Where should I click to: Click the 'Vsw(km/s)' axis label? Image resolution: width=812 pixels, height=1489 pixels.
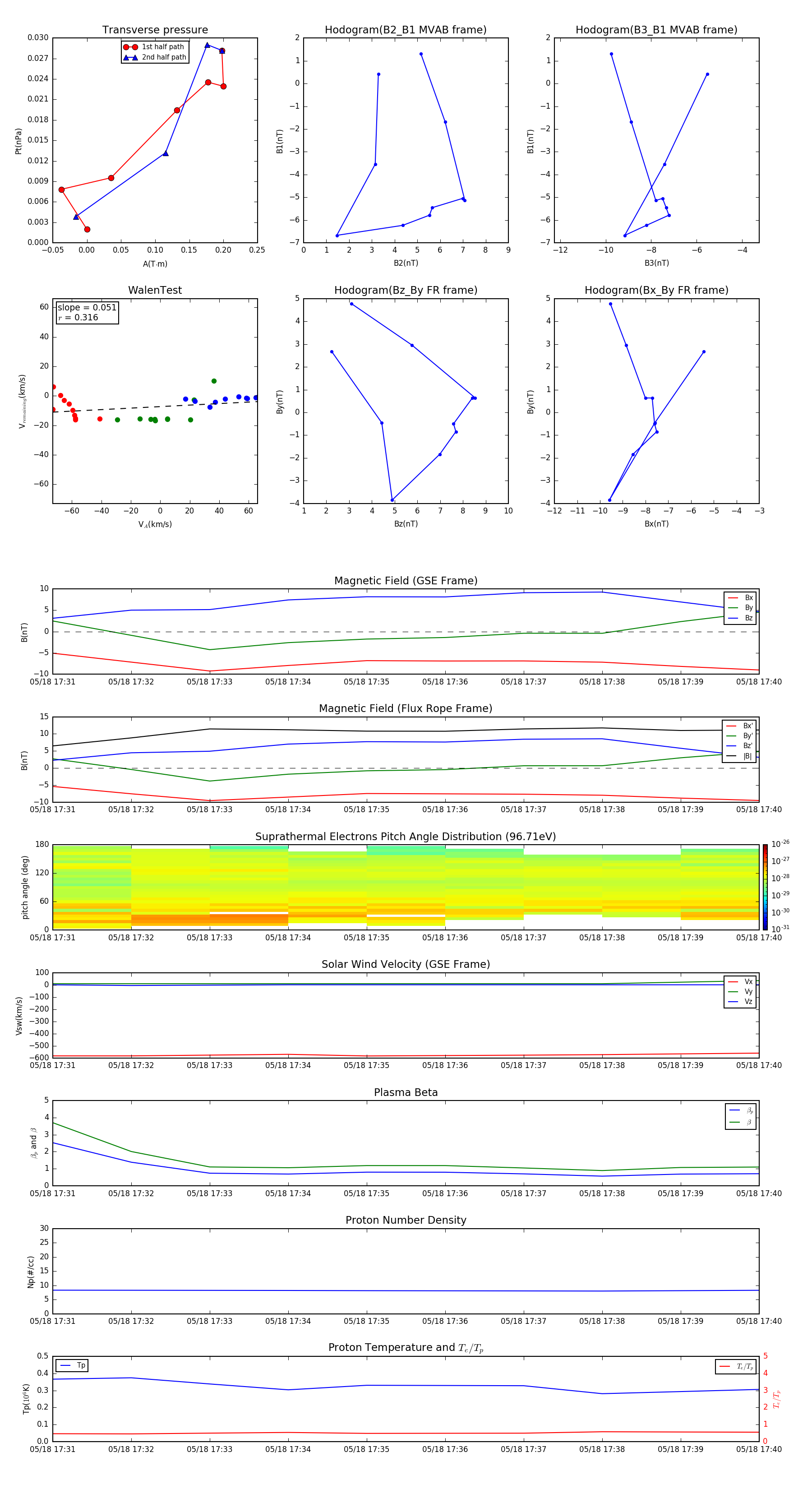click(x=18, y=1016)
